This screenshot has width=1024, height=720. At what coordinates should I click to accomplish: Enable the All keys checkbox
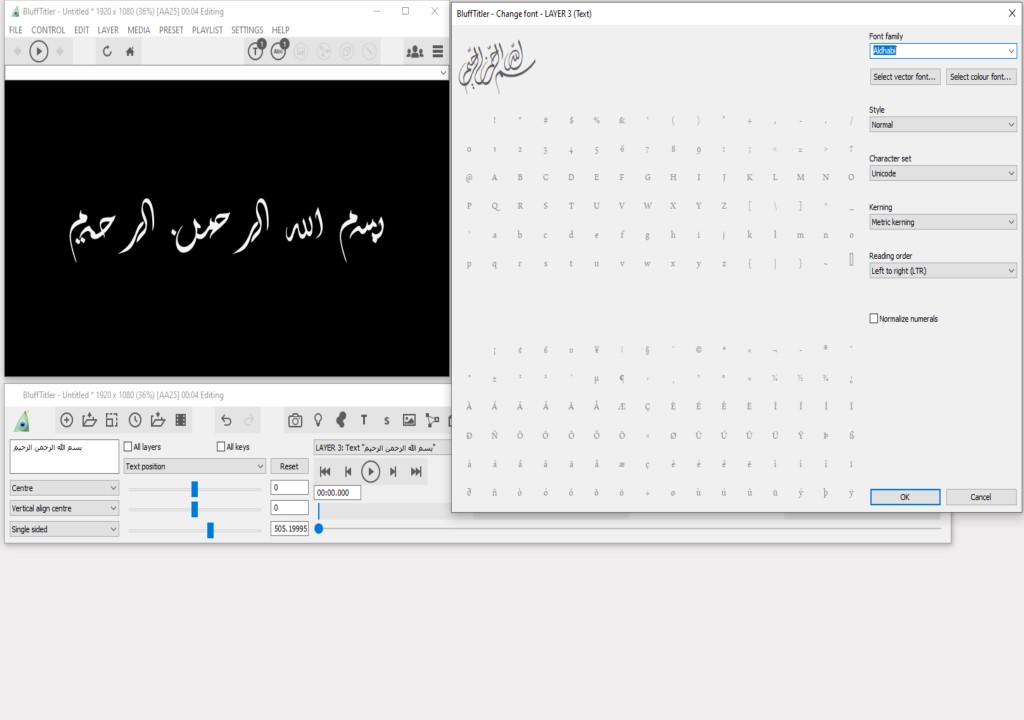(x=221, y=447)
